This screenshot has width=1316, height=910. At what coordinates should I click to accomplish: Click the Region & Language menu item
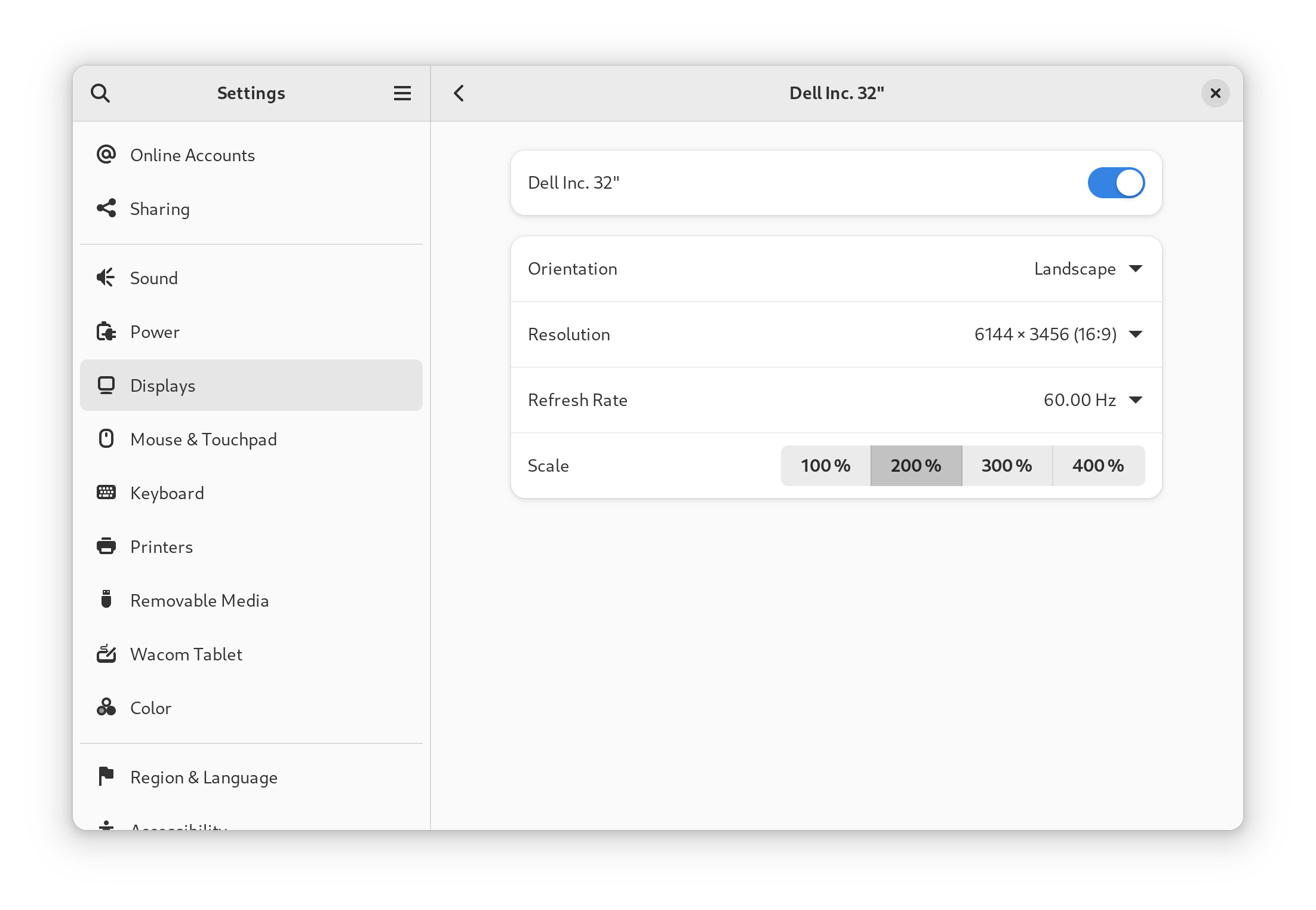pos(203,777)
